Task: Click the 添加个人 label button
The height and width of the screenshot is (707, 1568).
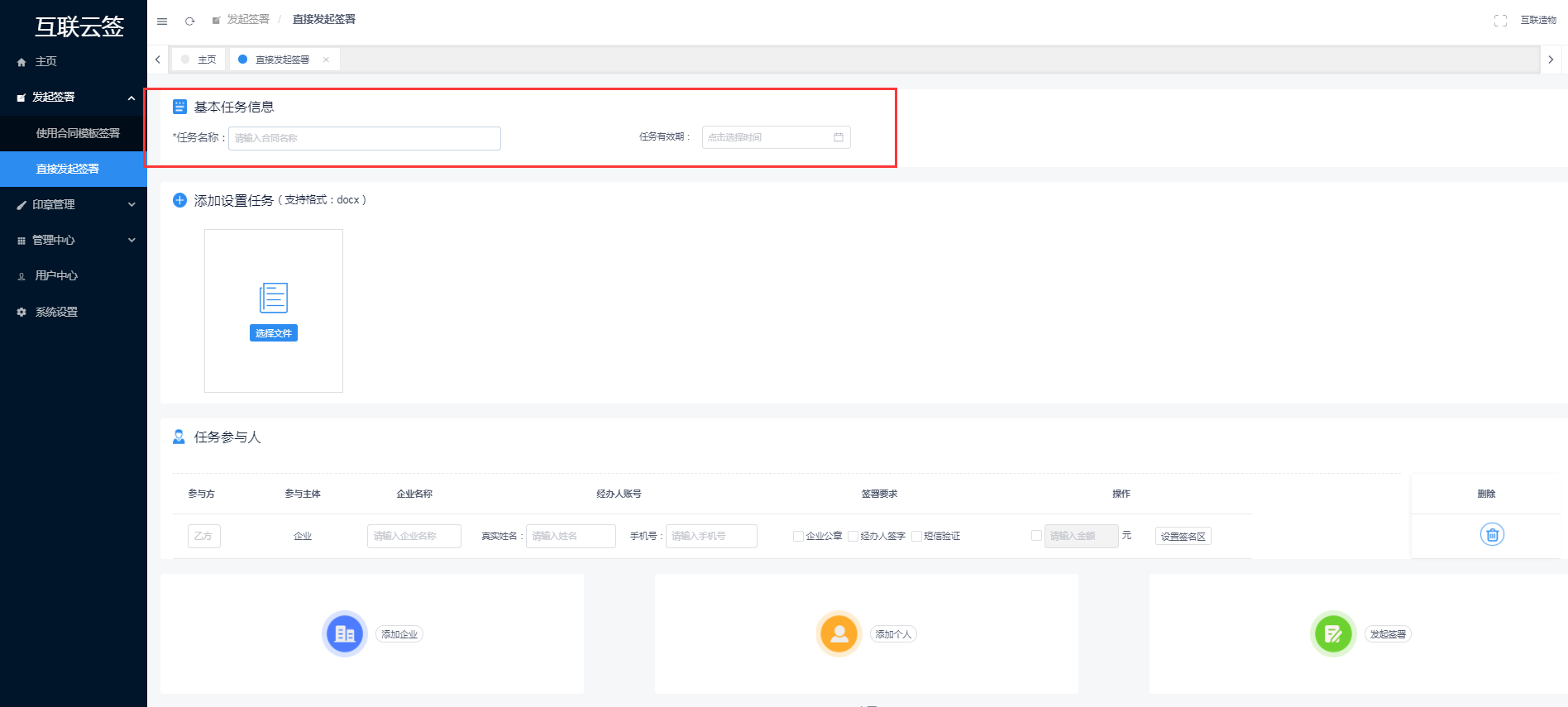Action: (x=893, y=634)
